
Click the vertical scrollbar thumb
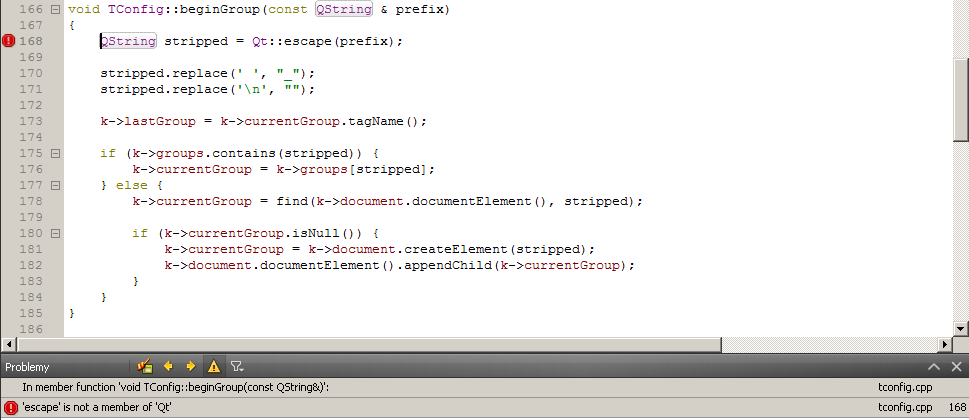(x=962, y=100)
